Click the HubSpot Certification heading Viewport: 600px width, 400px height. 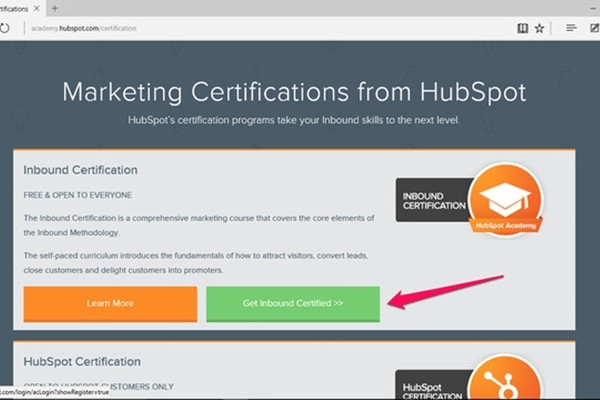[x=82, y=362]
